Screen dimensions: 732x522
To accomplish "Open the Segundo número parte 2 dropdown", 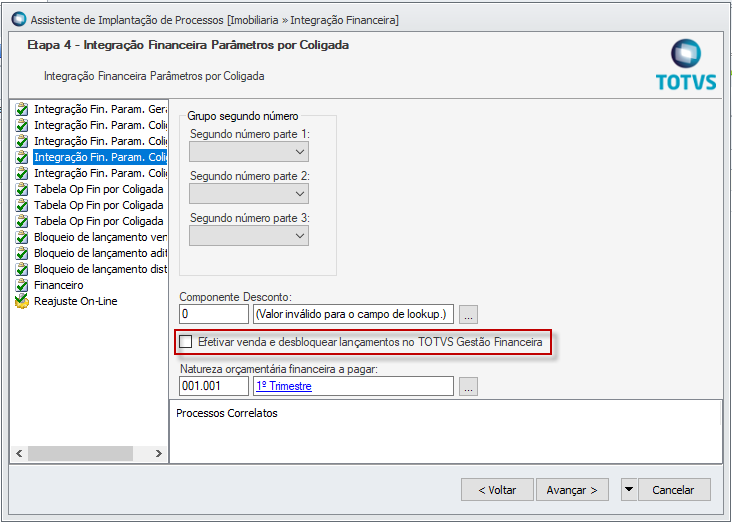I will click(249, 194).
